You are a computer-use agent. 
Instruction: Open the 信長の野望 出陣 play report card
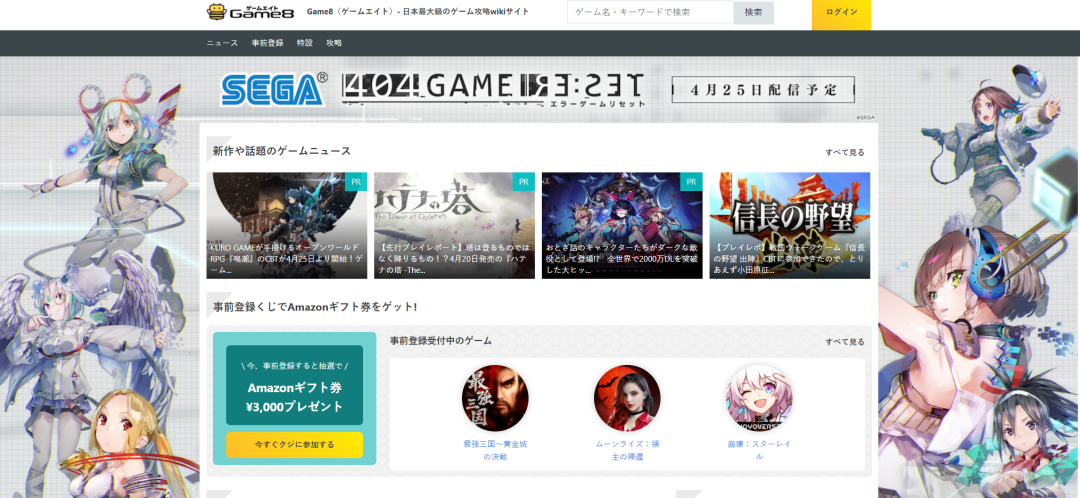click(x=790, y=225)
